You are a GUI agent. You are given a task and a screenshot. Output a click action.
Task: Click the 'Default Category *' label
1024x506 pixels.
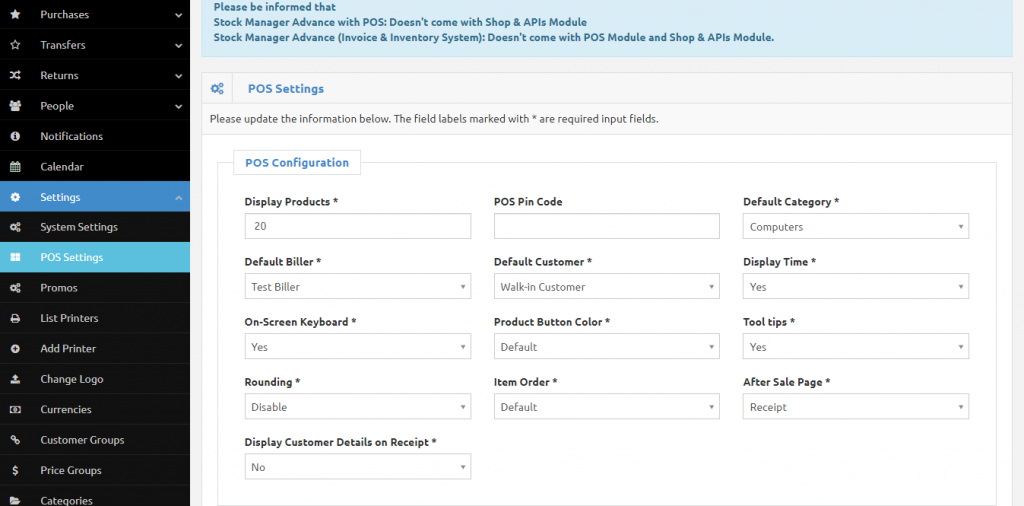pos(791,202)
